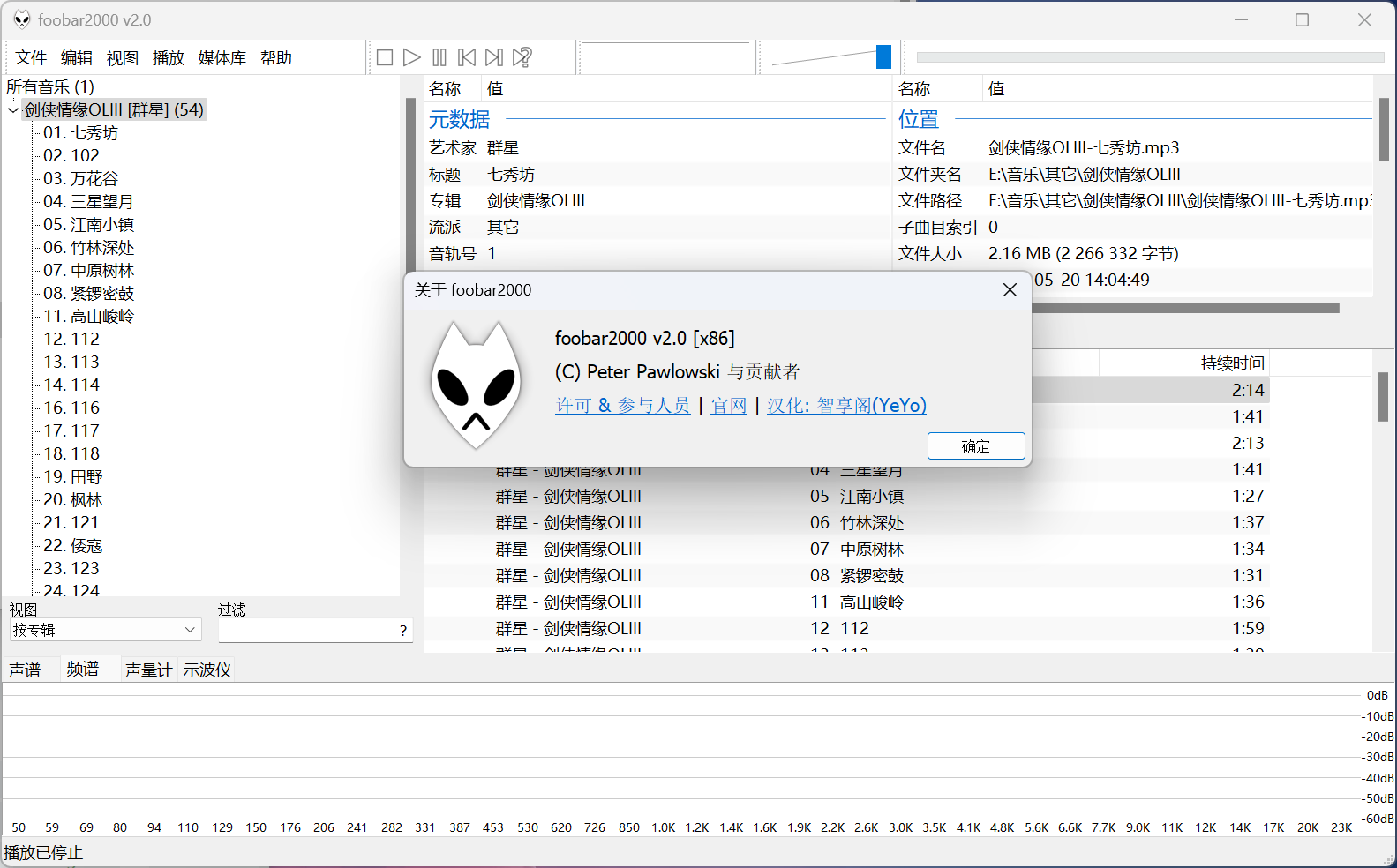
Task: Select track 06. 竹林深处 in tree
Action: 88,248
